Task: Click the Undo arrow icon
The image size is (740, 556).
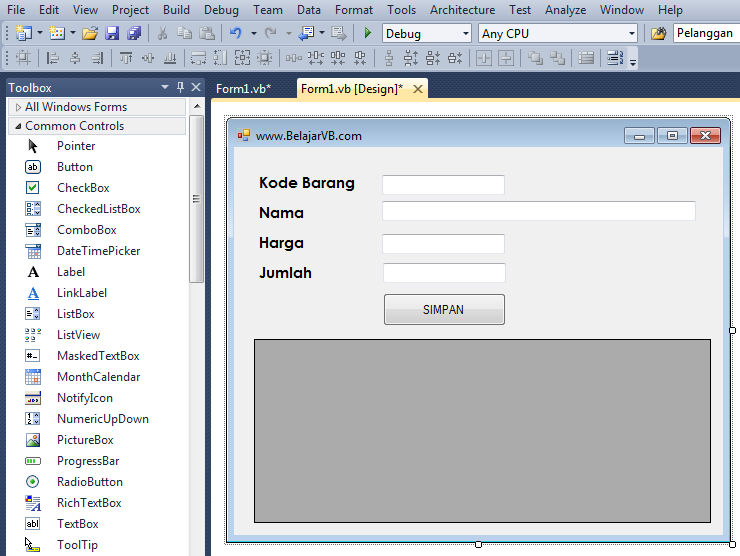Action: pos(235,33)
